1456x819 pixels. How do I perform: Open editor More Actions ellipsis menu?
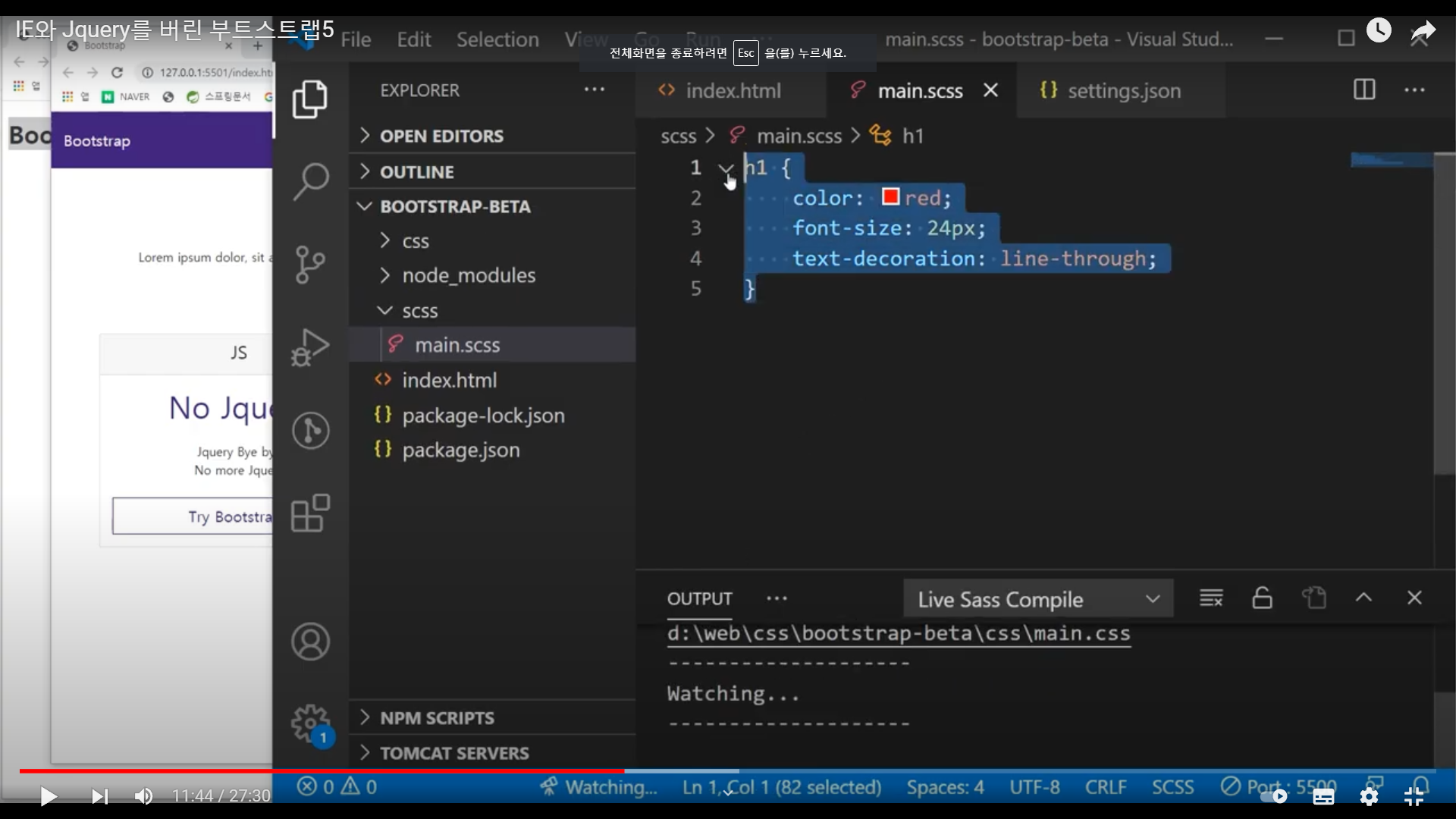click(x=1414, y=89)
